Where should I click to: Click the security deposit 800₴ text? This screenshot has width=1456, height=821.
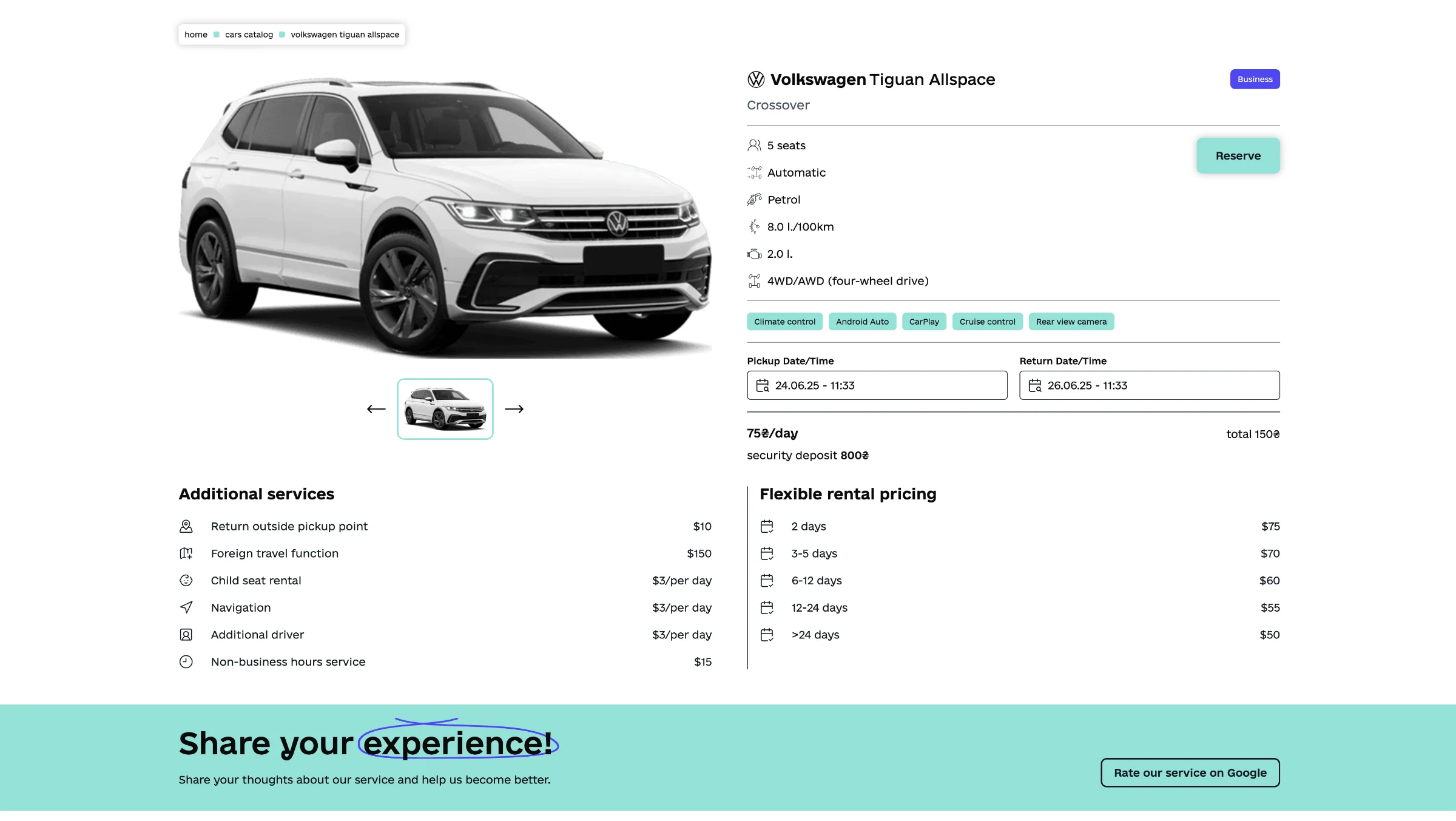point(807,455)
